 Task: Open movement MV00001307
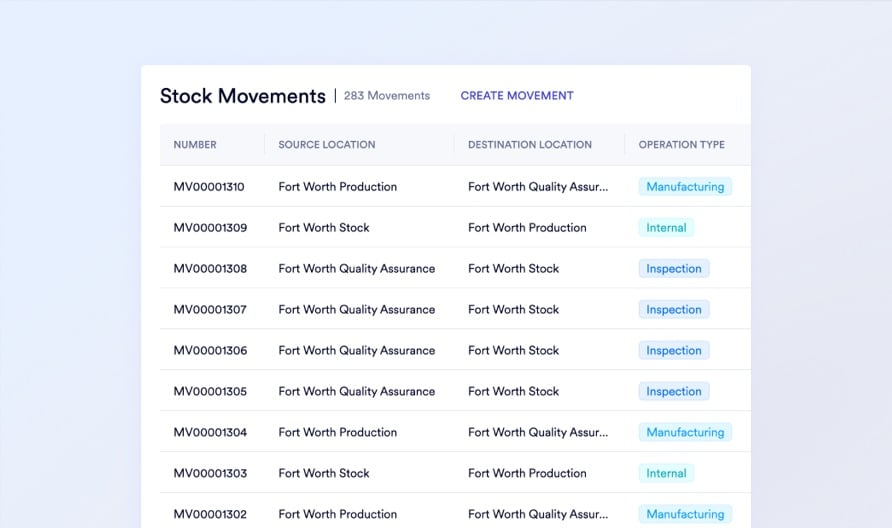coord(210,310)
